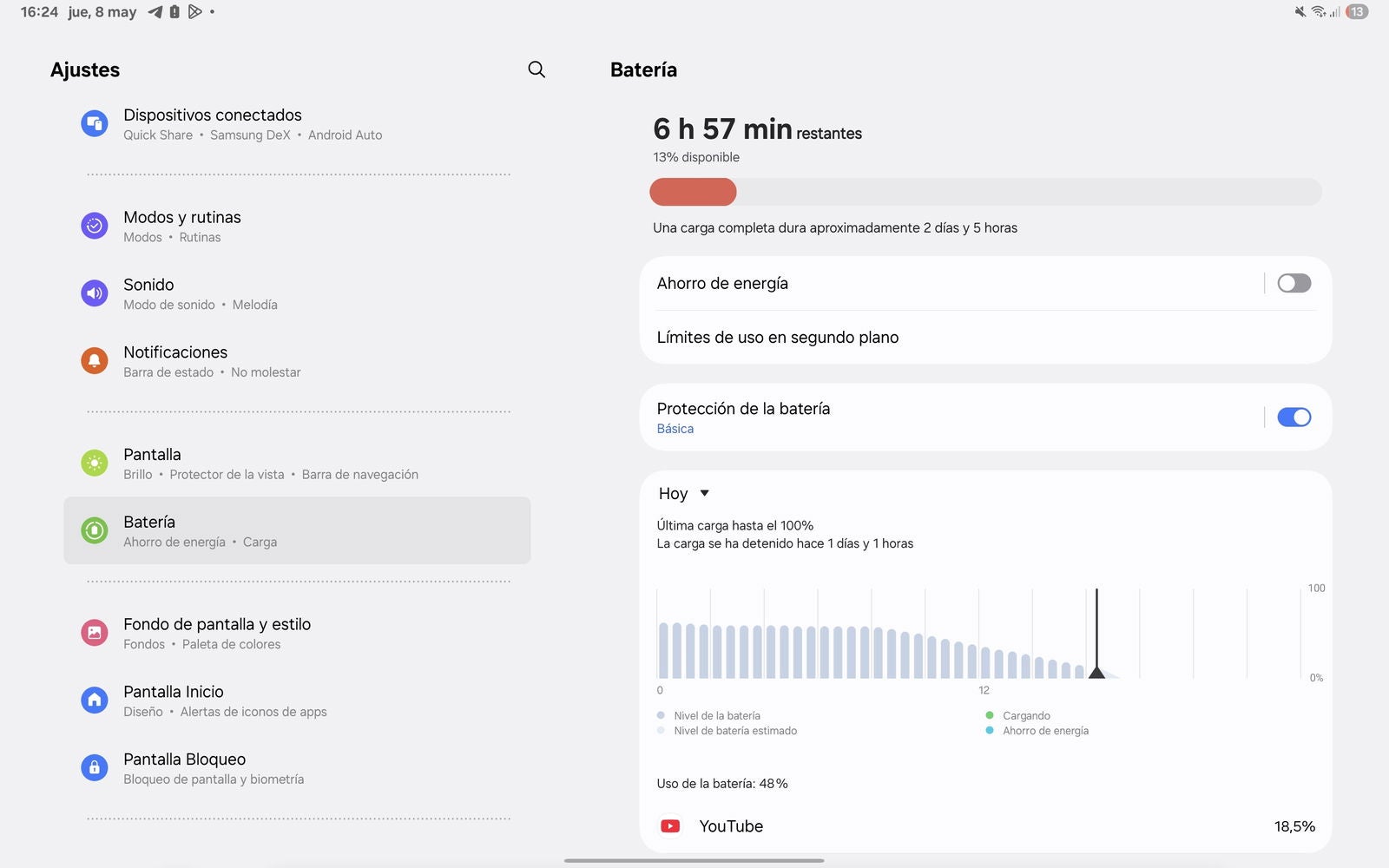Open the Pantalla Bloqueo lock icon

pyautogui.click(x=95, y=768)
